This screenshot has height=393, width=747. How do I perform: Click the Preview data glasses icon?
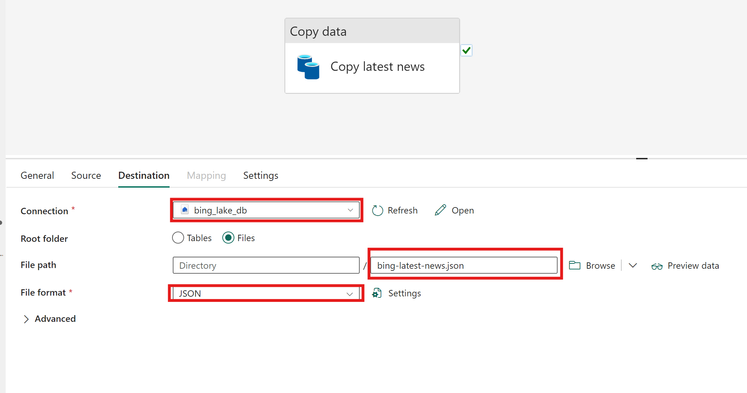click(x=657, y=266)
